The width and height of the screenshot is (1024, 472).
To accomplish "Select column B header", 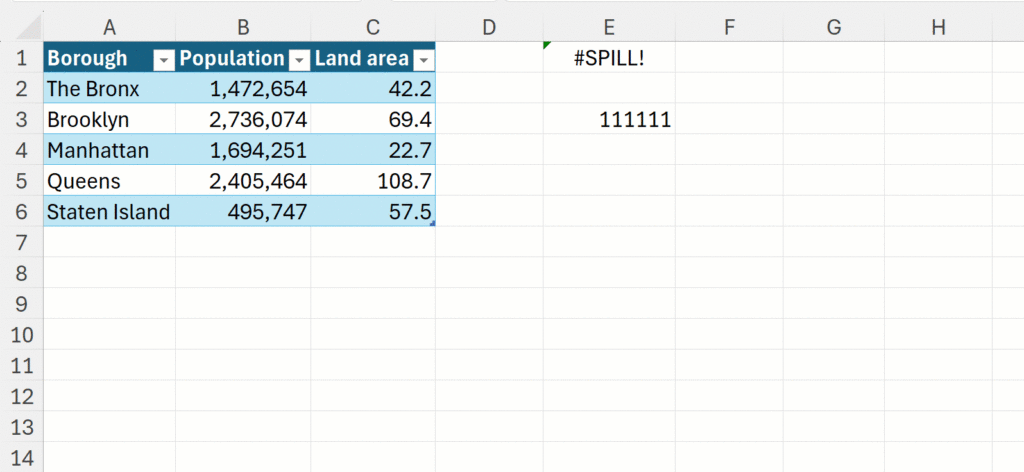I will tap(243, 27).
